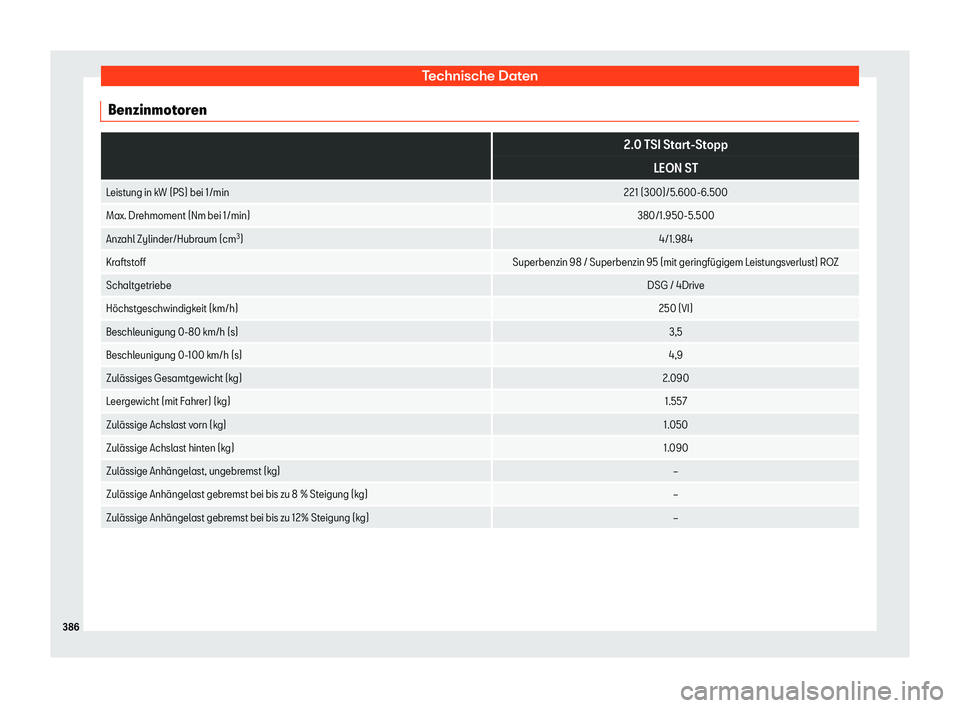Image resolution: width=960 pixels, height=708 pixels.
Task: Select the 'Benzinmotoren' section heading
Action: tap(157, 110)
